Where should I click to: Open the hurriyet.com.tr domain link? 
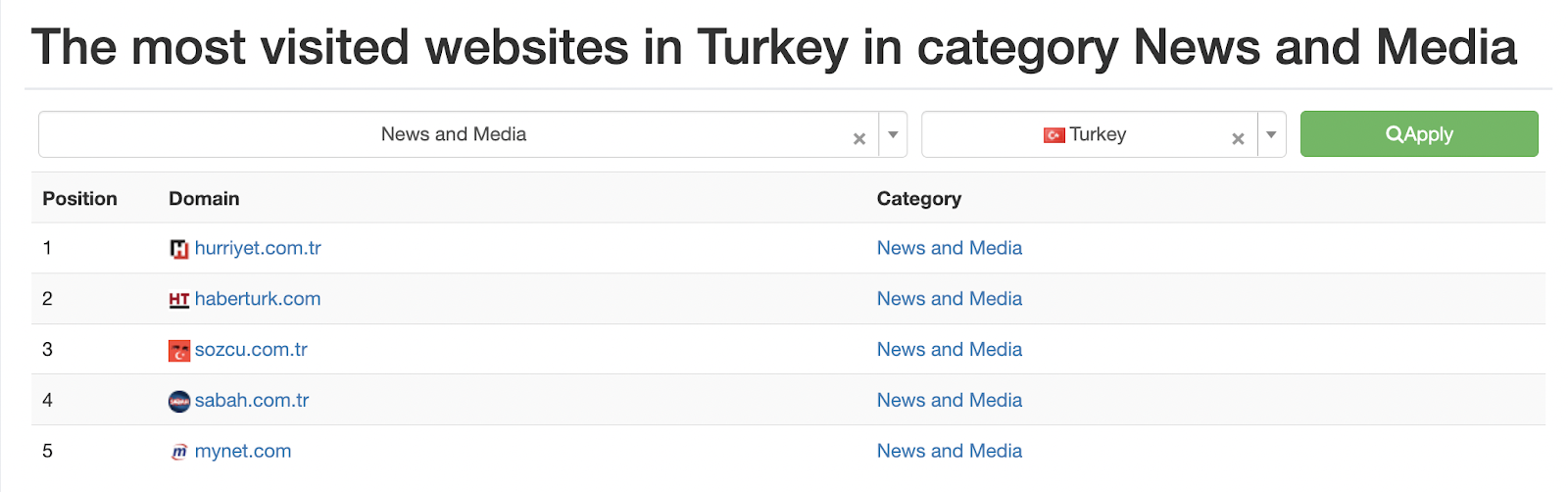(258, 248)
